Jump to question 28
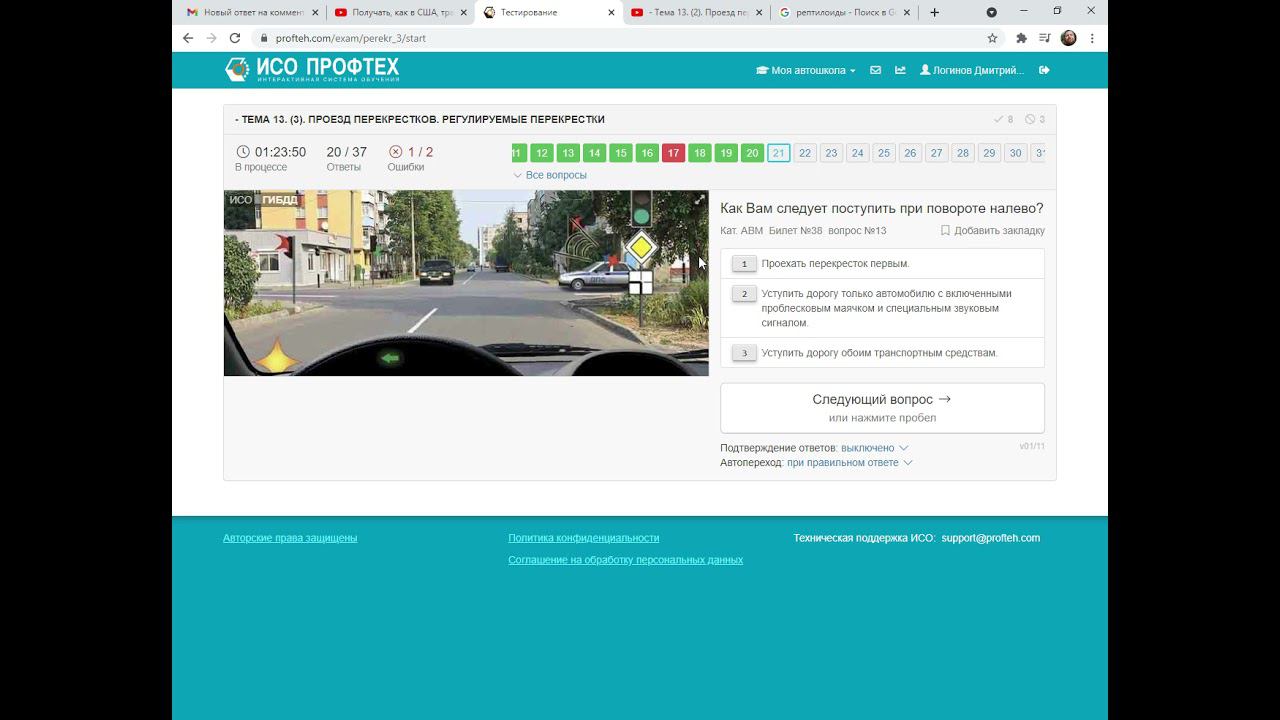Viewport: 1280px width, 720px height. point(963,153)
